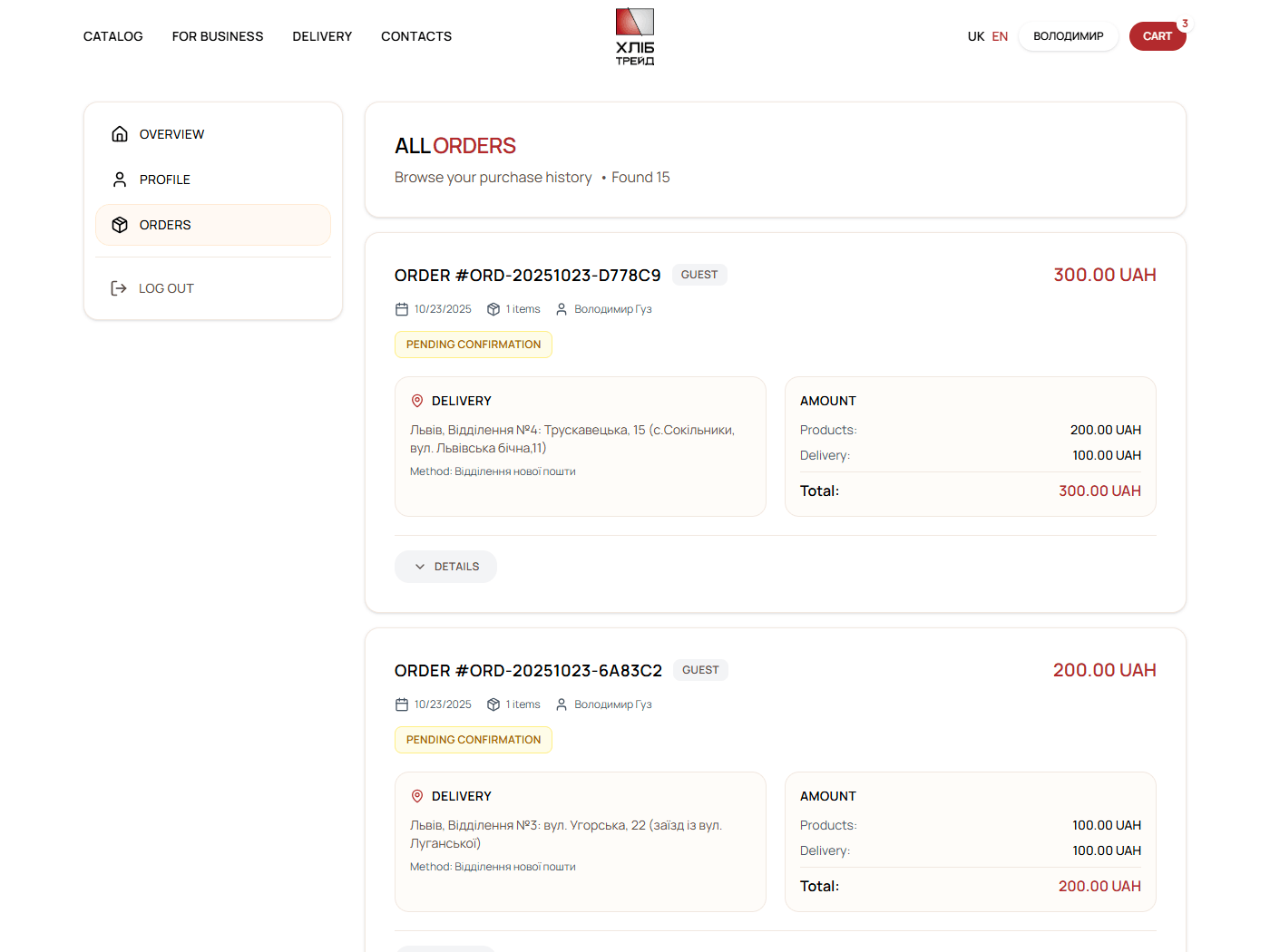
Task: Go to CONTACTS section
Action: click(416, 36)
